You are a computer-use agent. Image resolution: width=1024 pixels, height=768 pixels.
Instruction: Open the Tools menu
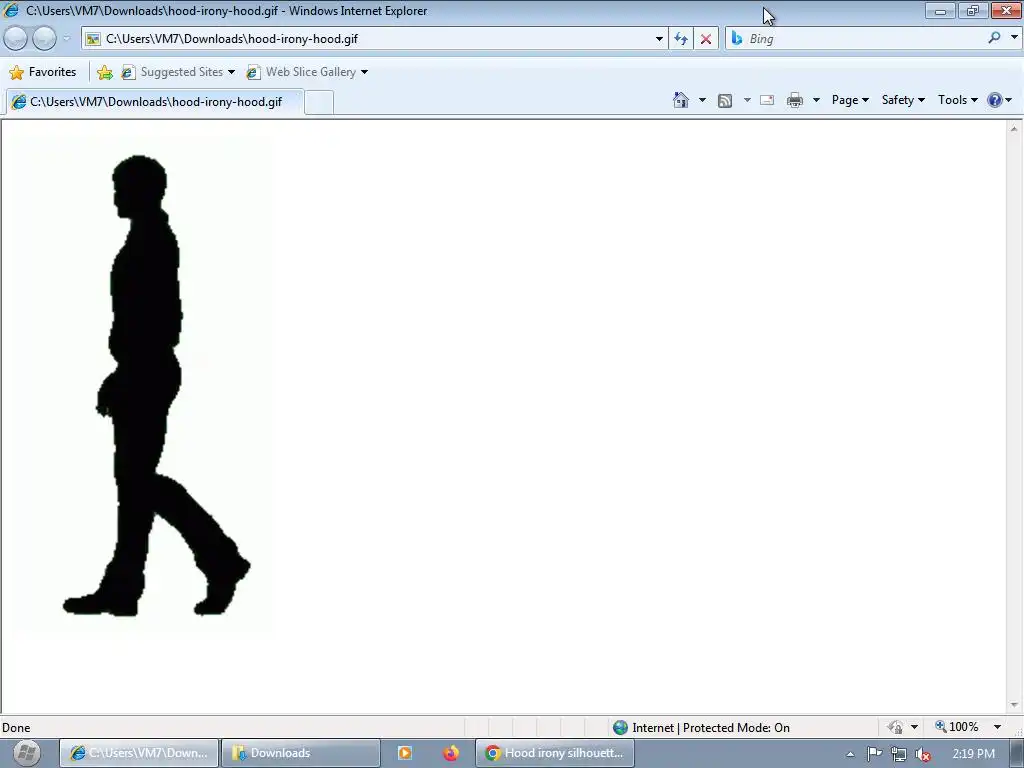957,100
